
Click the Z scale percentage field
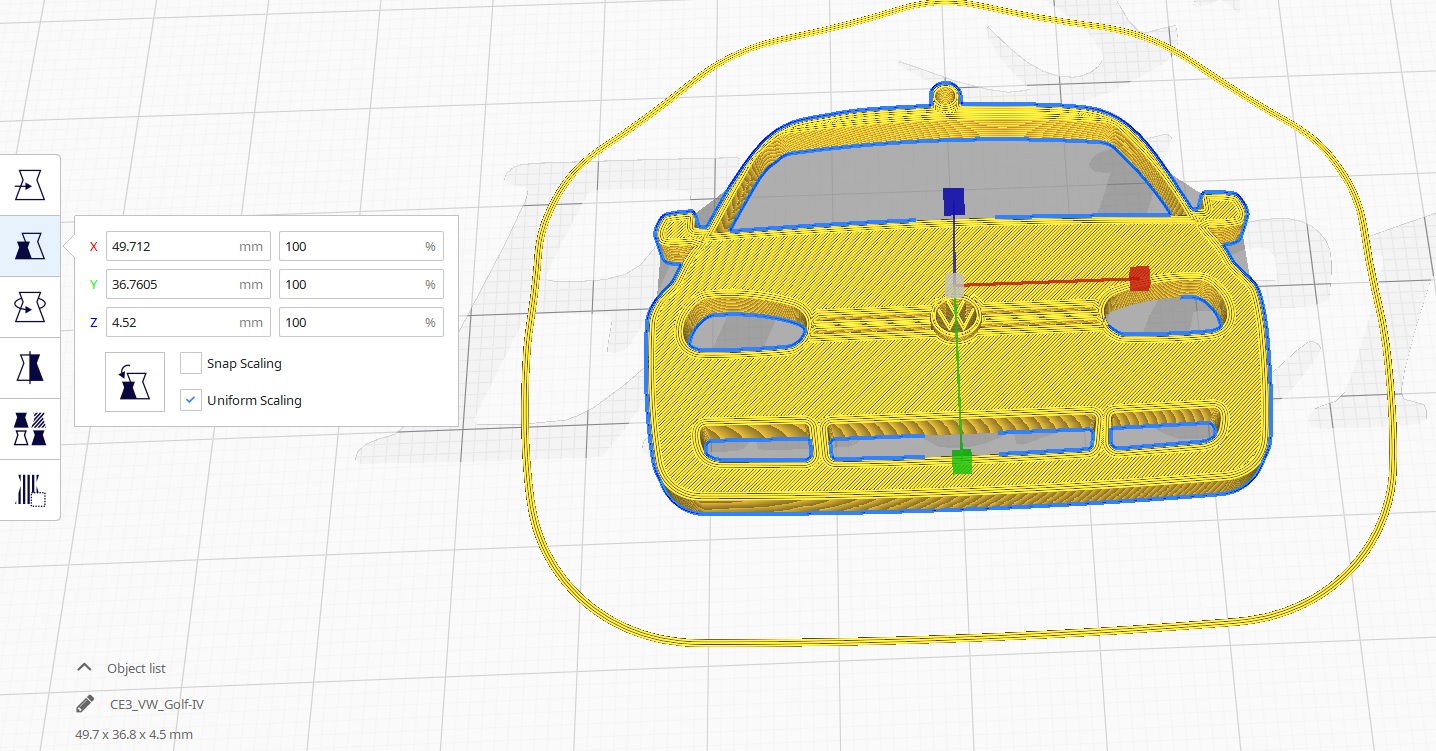pyautogui.click(x=361, y=322)
